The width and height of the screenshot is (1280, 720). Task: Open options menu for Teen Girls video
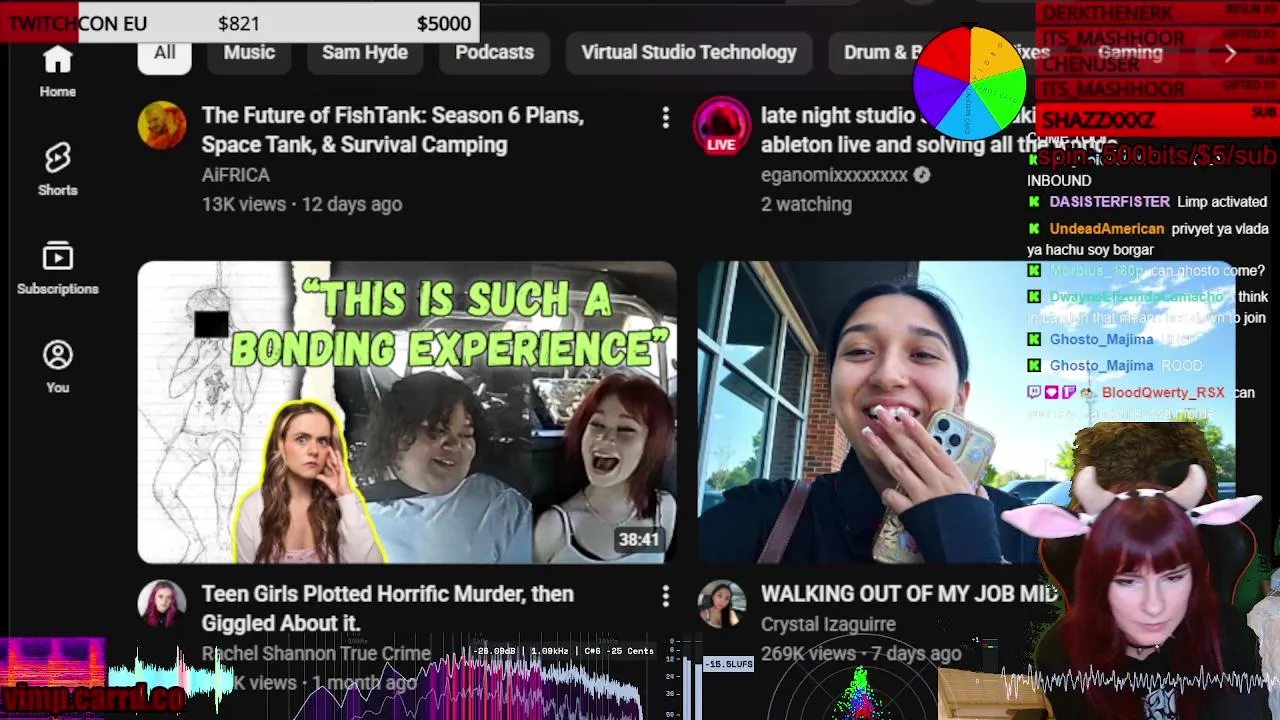(x=665, y=597)
